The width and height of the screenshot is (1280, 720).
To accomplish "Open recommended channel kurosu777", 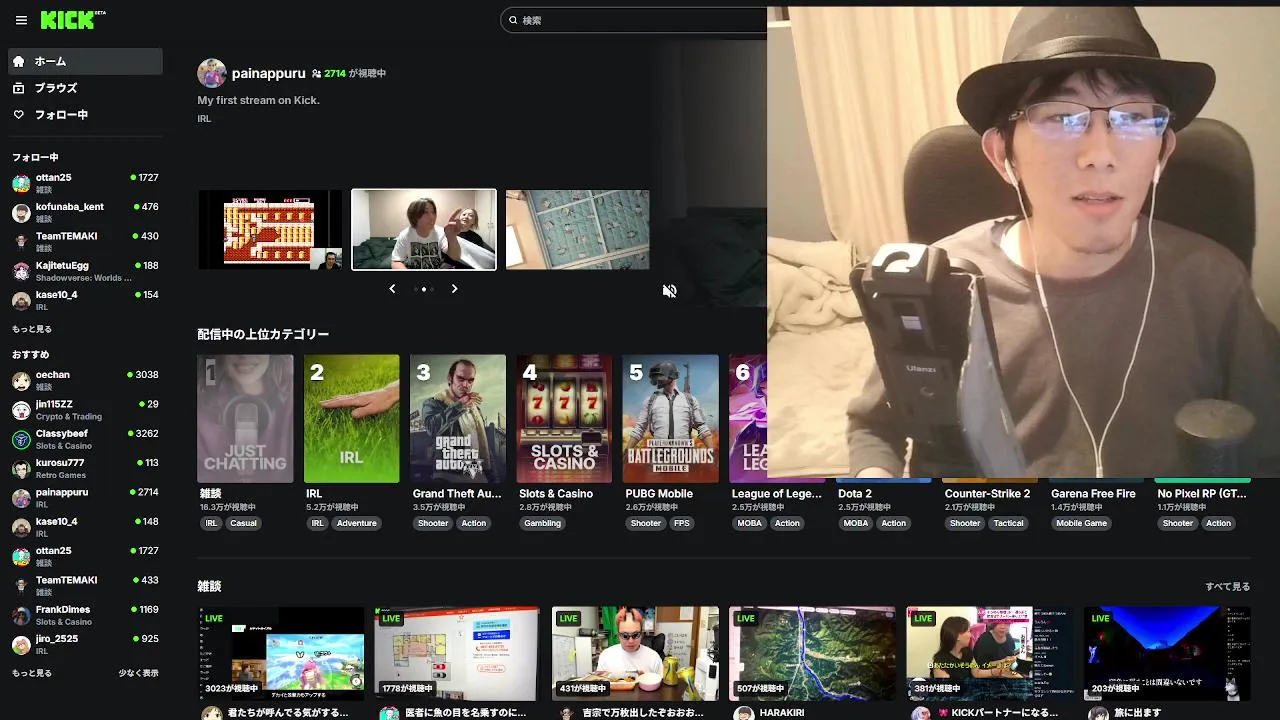I will [85, 468].
